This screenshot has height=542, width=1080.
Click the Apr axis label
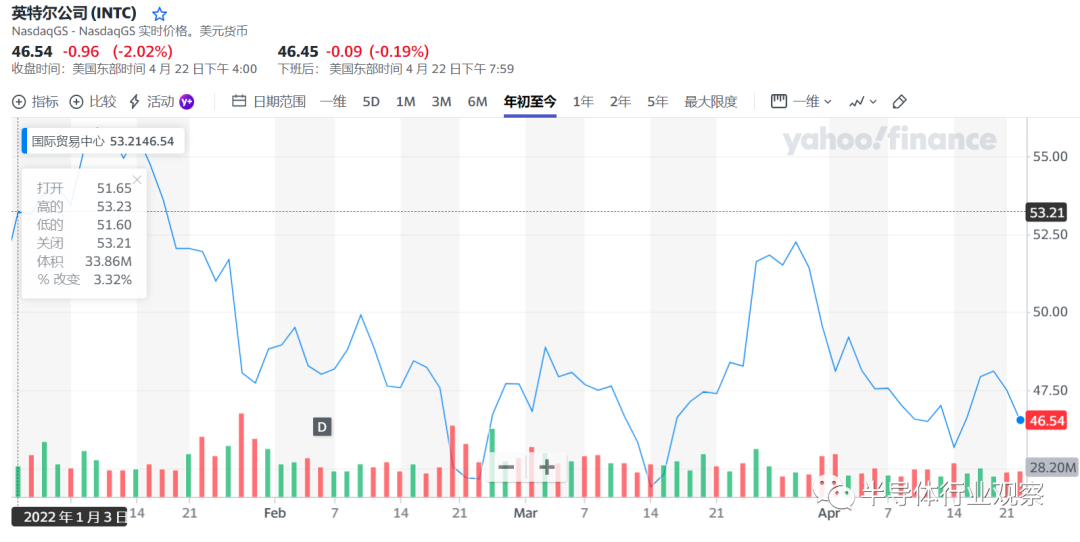click(x=827, y=513)
